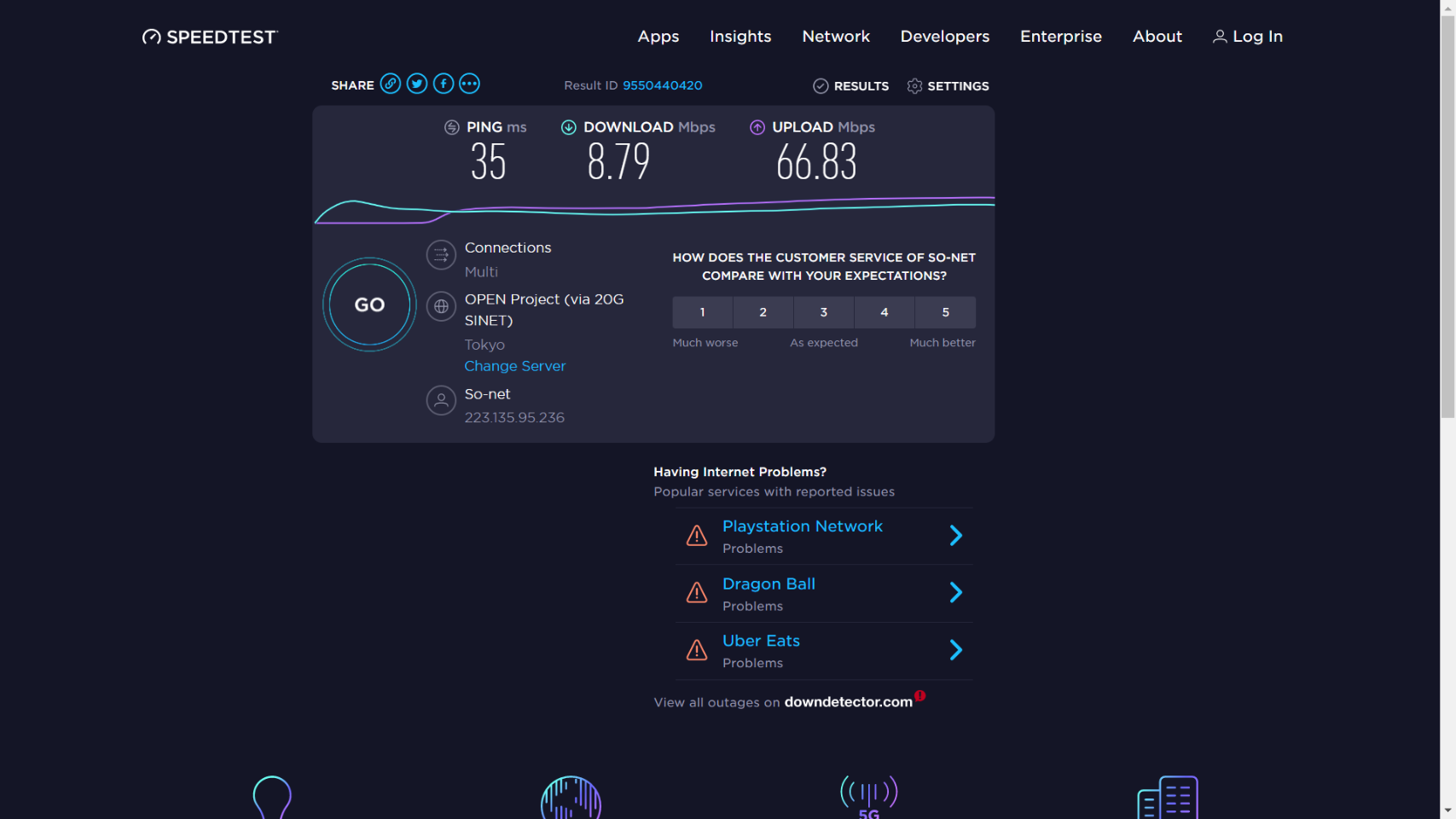
Task: Open the Apps menu
Action: (658, 37)
